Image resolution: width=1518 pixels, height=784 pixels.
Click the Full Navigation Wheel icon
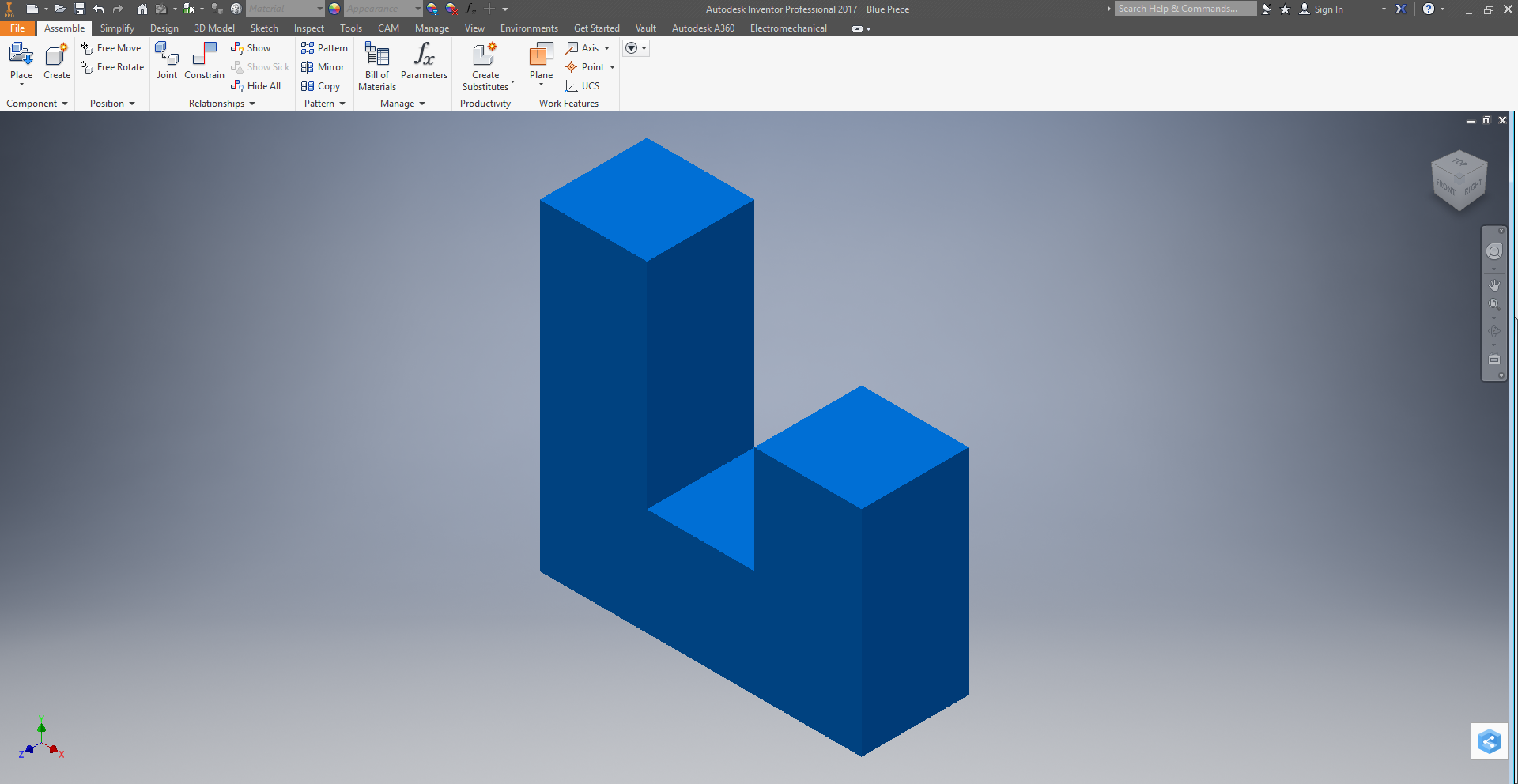1493,251
